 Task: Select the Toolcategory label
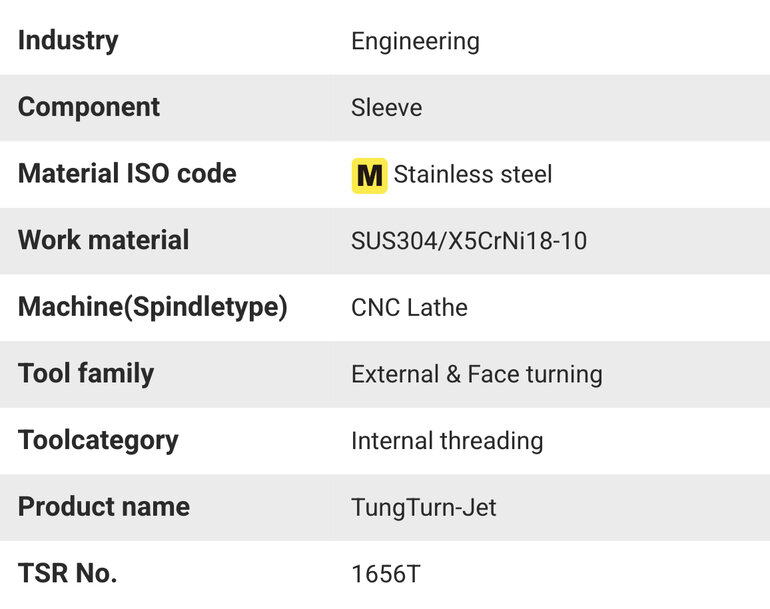click(98, 441)
